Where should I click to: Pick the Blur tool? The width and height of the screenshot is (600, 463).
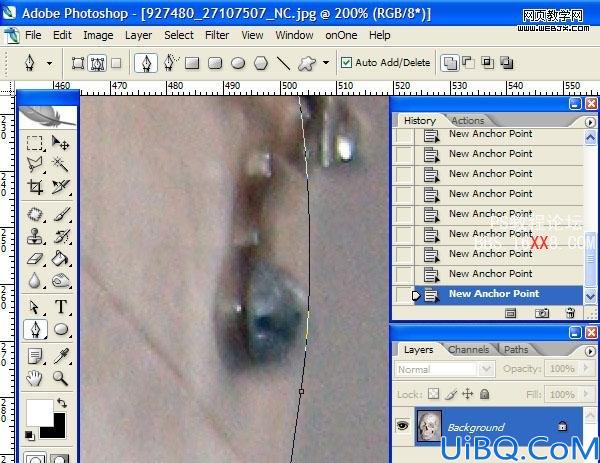click(35, 281)
